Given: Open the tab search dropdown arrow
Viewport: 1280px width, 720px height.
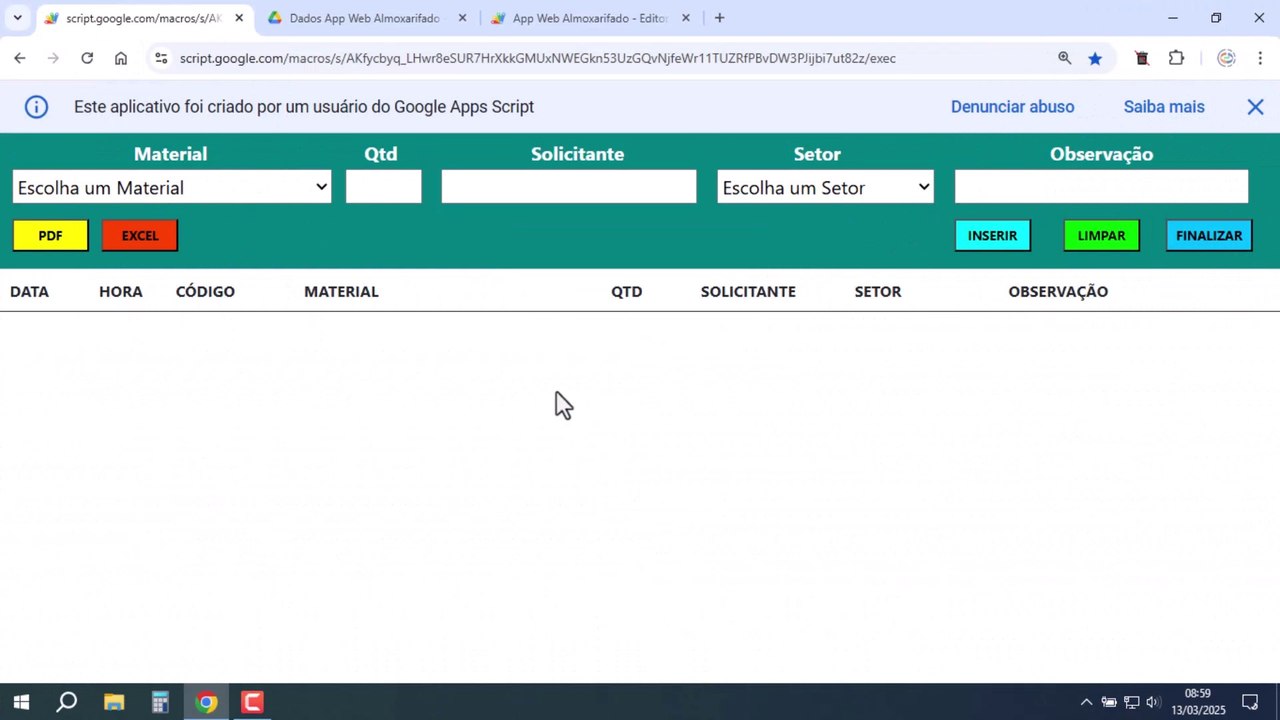Looking at the screenshot, I should pyautogui.click(x=17, y=18).
